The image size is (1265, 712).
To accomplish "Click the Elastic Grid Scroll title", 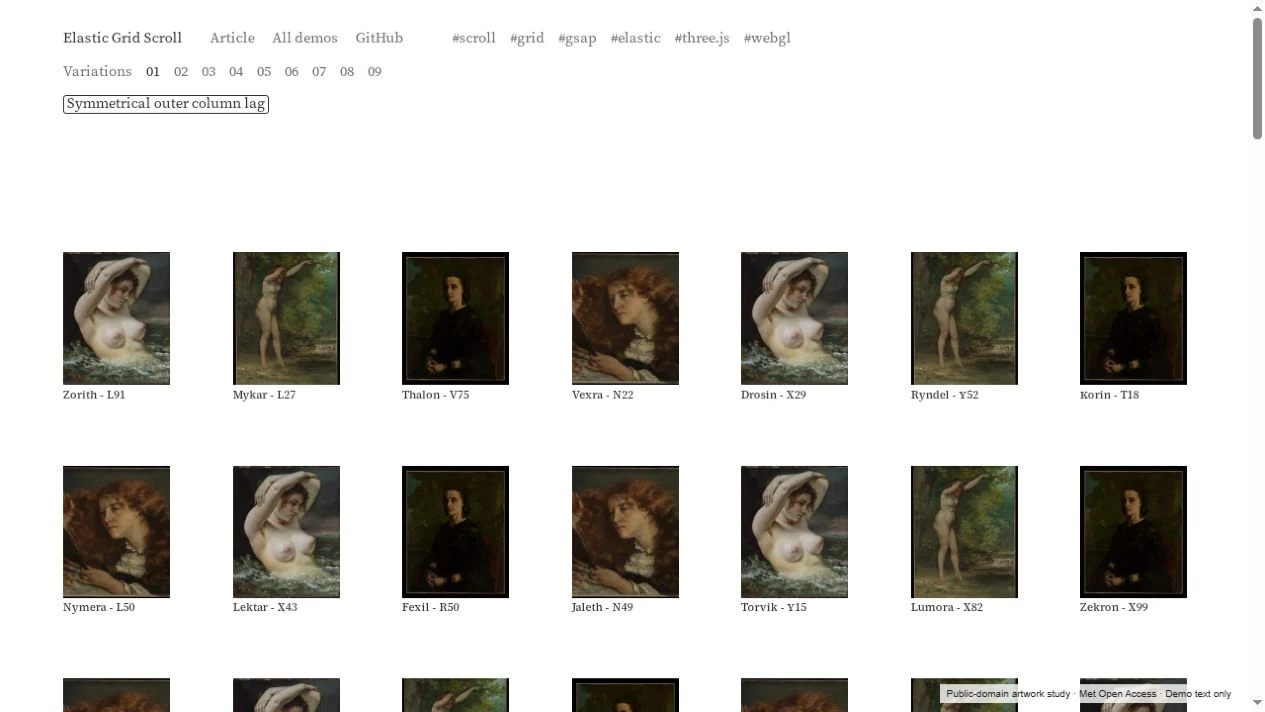I will [x=122, y=38].
